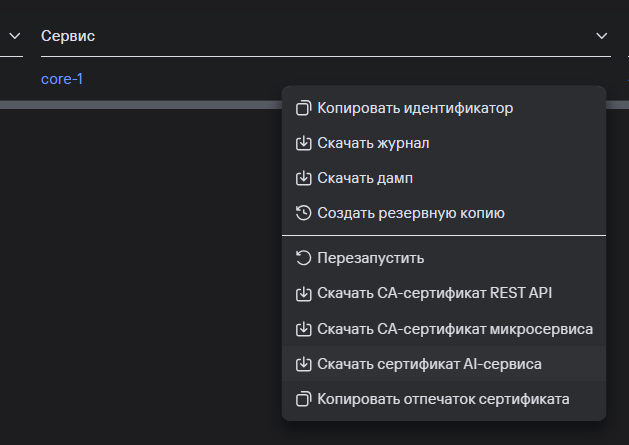Select Перезапустить in the context menu
This screenshot has width=629, height=445.
[444, 258]
